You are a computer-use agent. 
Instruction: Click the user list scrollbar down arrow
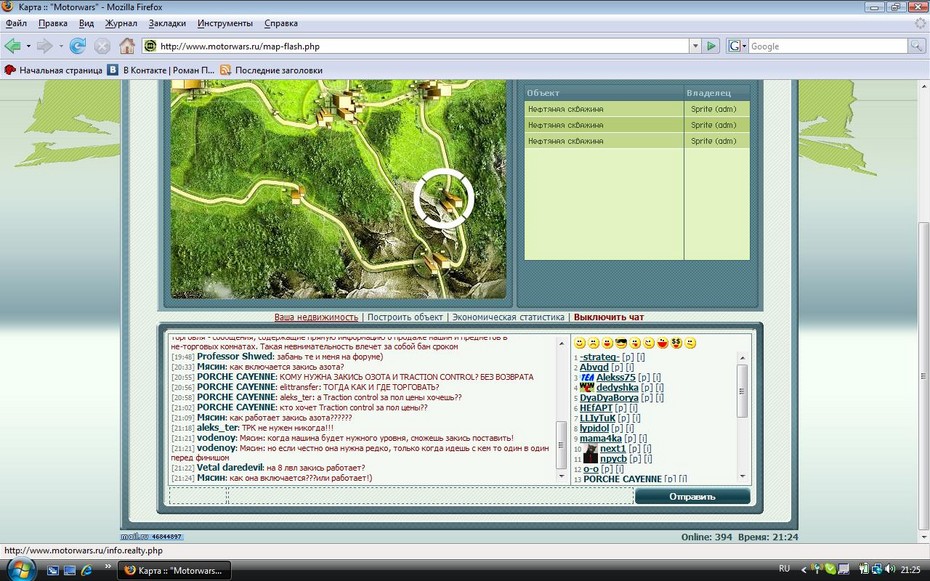[x=742, y=476]
